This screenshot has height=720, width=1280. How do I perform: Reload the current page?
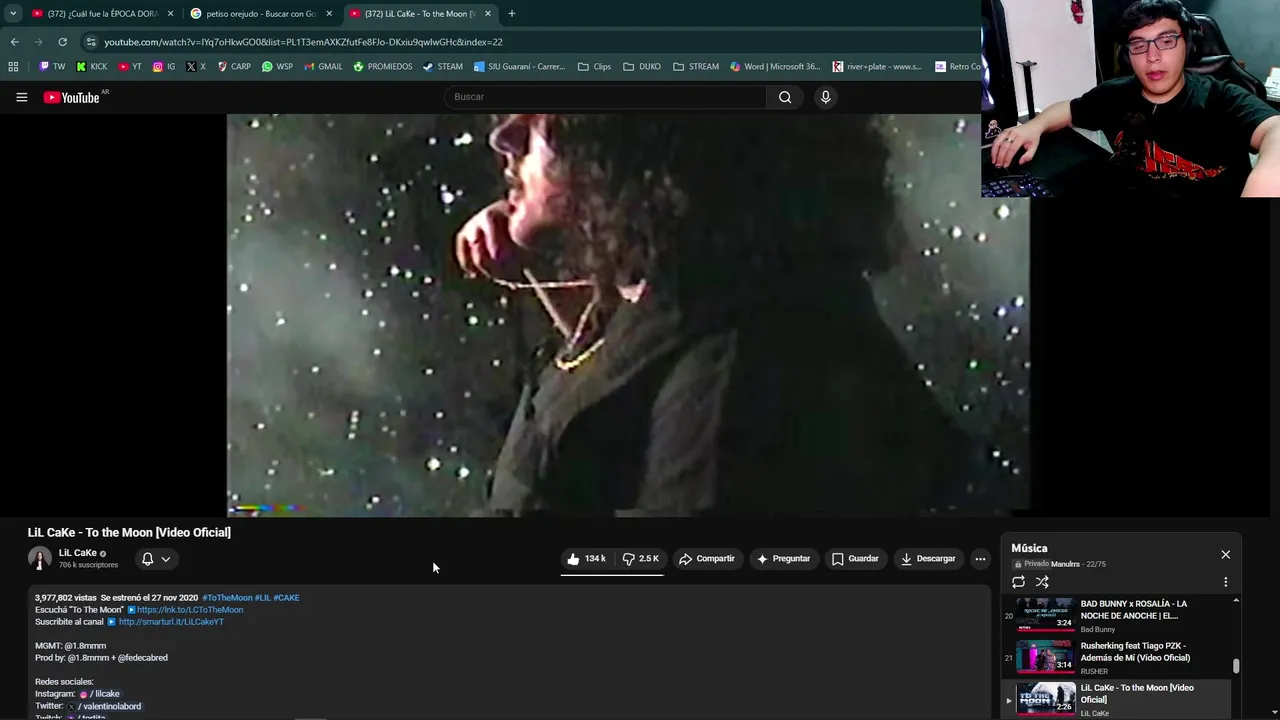tap(62, 42)
